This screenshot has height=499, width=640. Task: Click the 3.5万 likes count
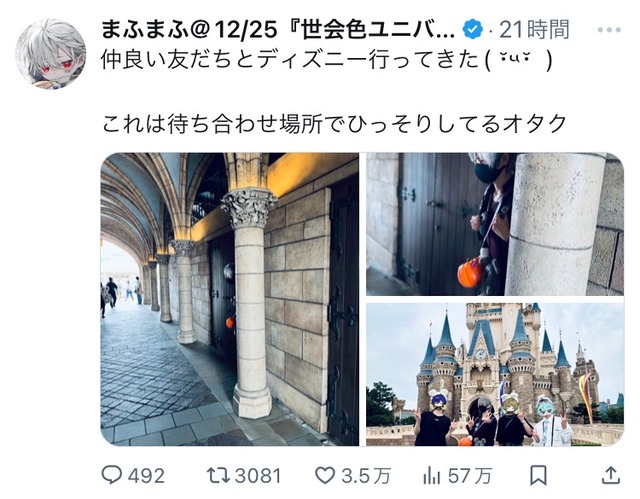(366, 476)
